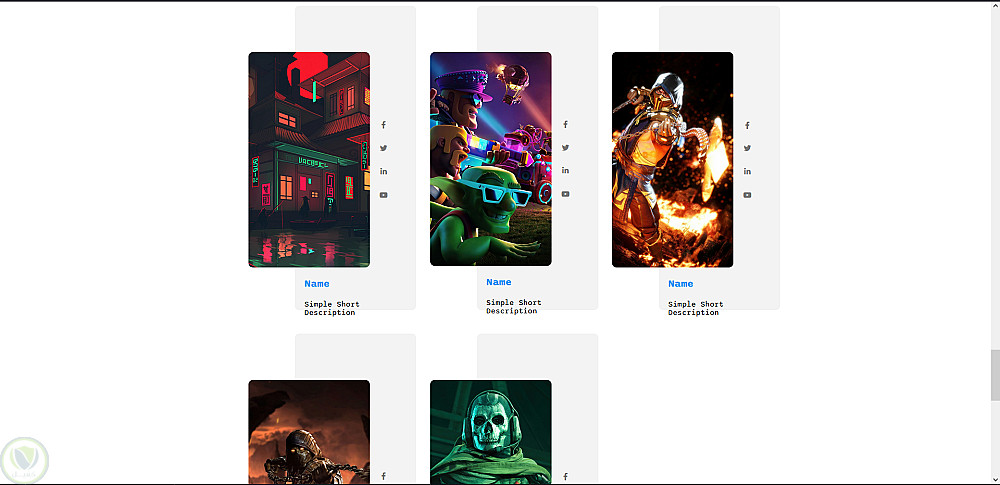Click the neon street building image
Screen dimensions: 1000x485
point(309,160)
